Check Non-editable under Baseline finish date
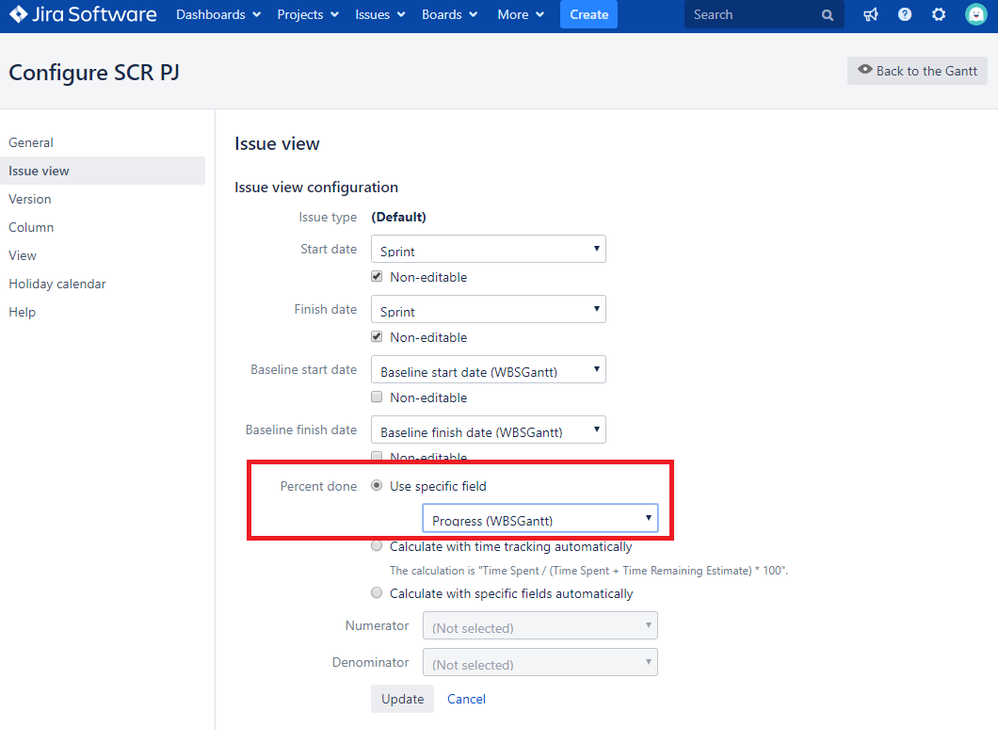 pyautogui.click(x=377, y=456)
